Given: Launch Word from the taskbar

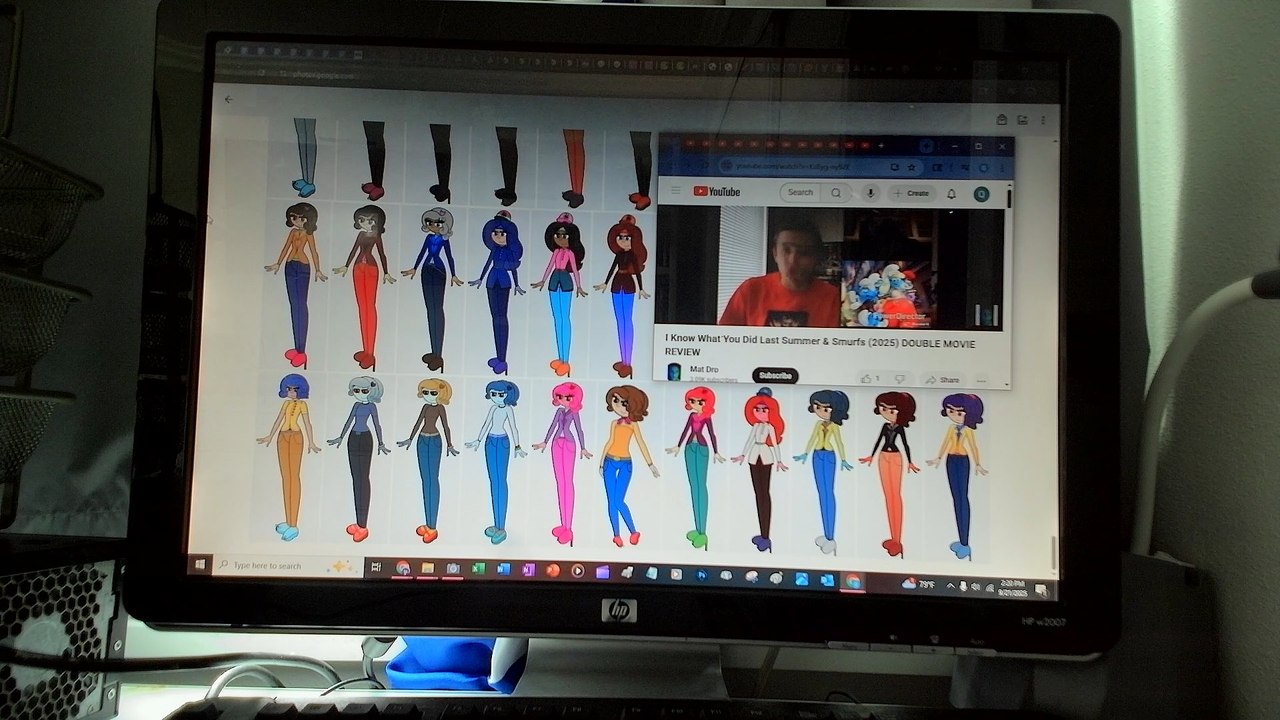Looking at the screenshot, I should coord(503,570).
